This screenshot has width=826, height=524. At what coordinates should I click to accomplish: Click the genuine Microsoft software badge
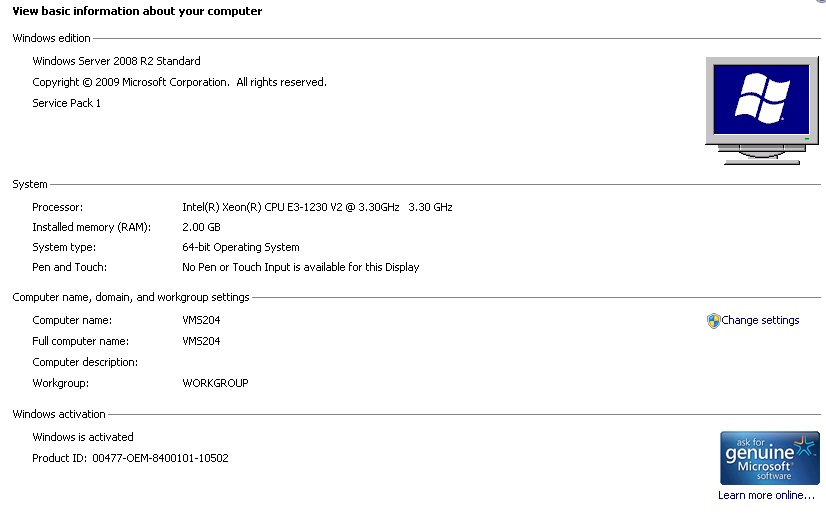(769, 458)
